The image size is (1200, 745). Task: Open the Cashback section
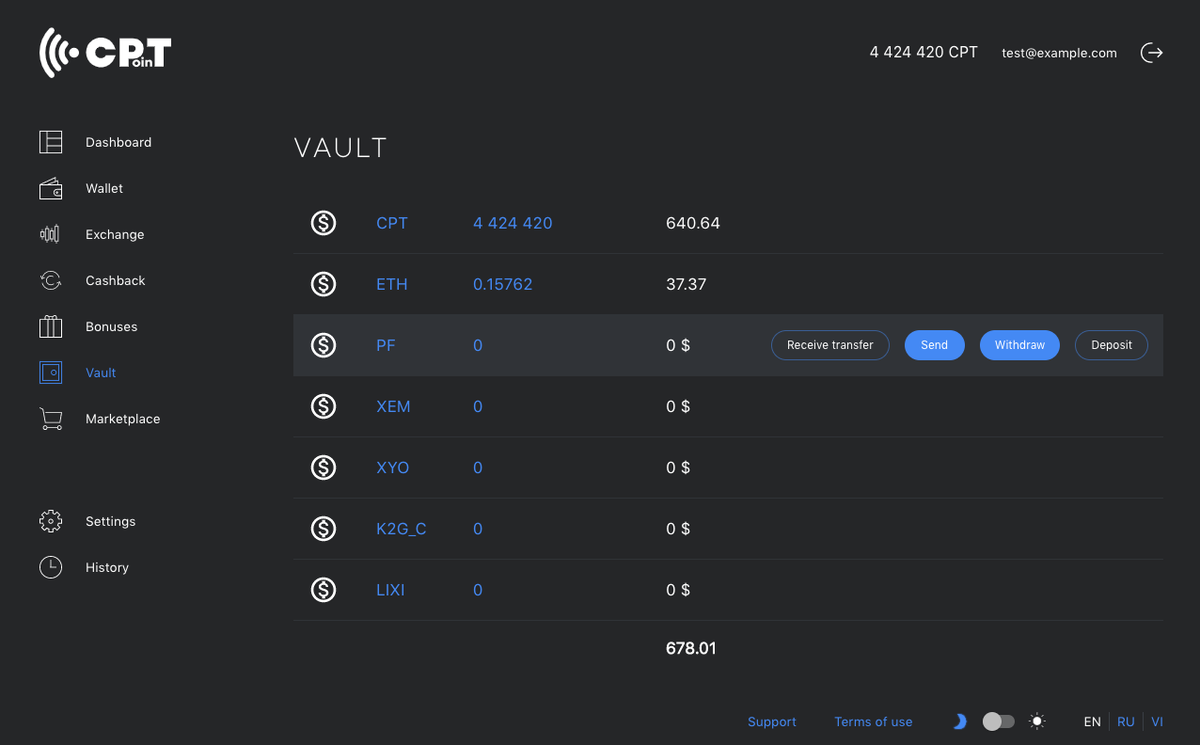116,280
